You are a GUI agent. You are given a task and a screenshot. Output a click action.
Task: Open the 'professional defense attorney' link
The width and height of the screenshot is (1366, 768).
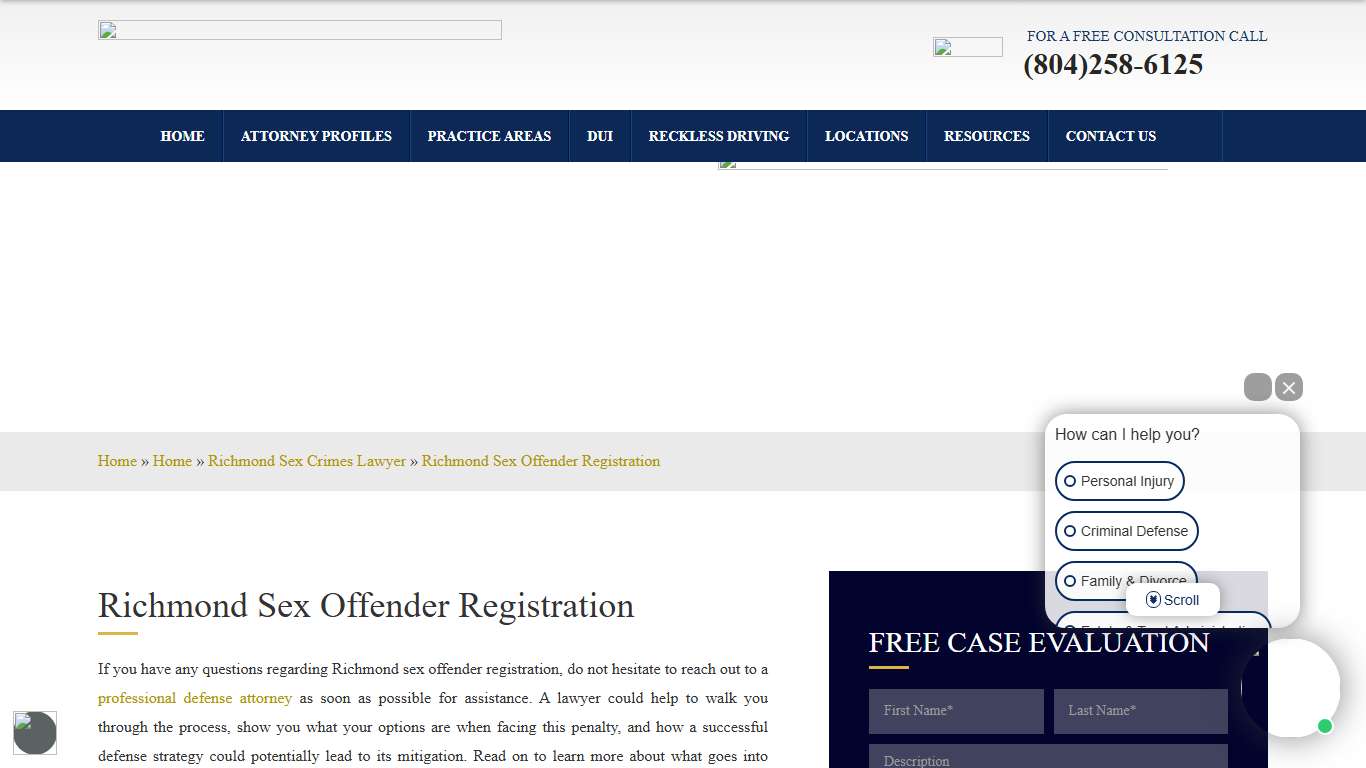pos(194,698)
